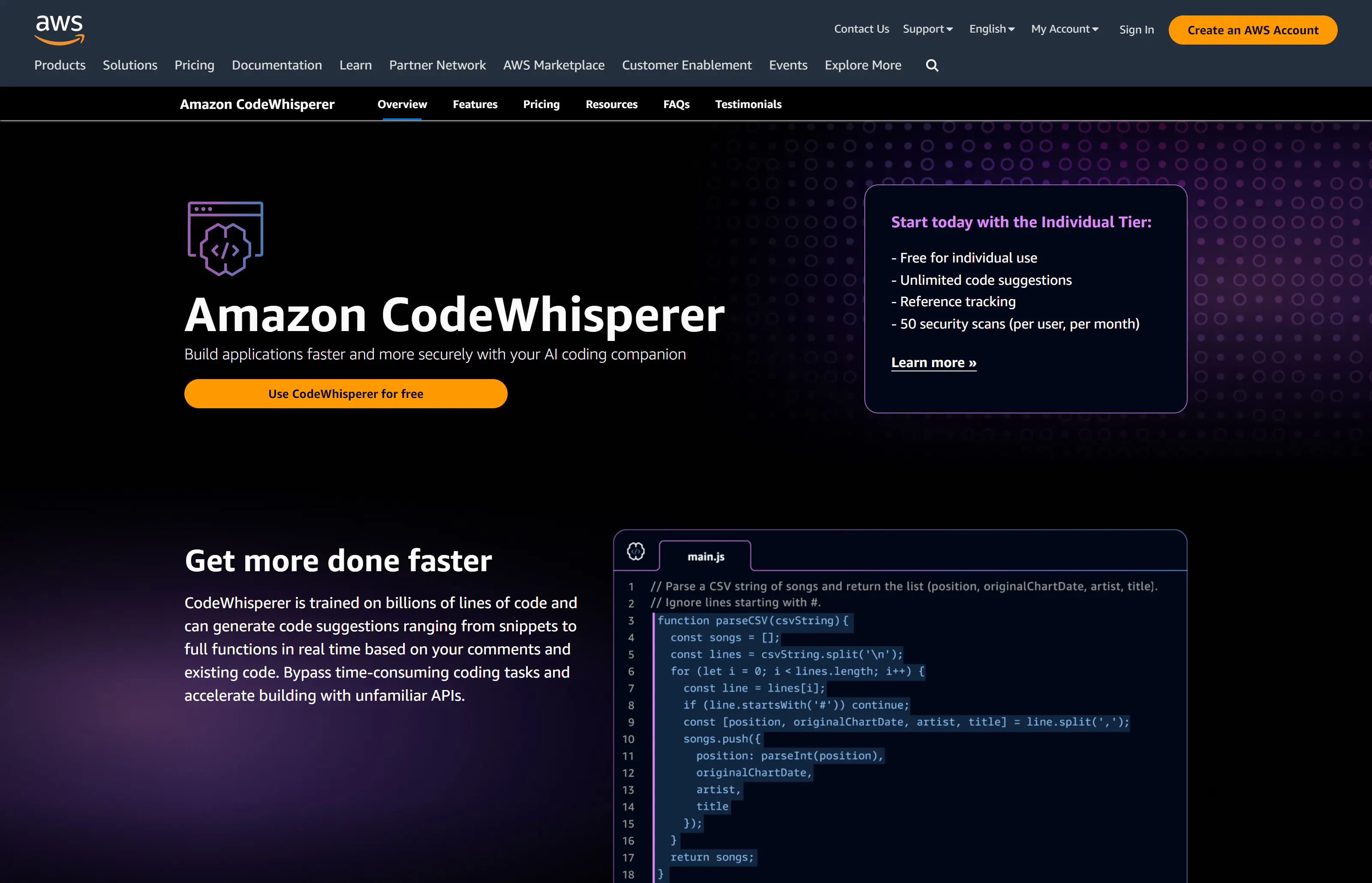Click the CodeWhisperer icon beside main.js tab

tap(635, 551)
